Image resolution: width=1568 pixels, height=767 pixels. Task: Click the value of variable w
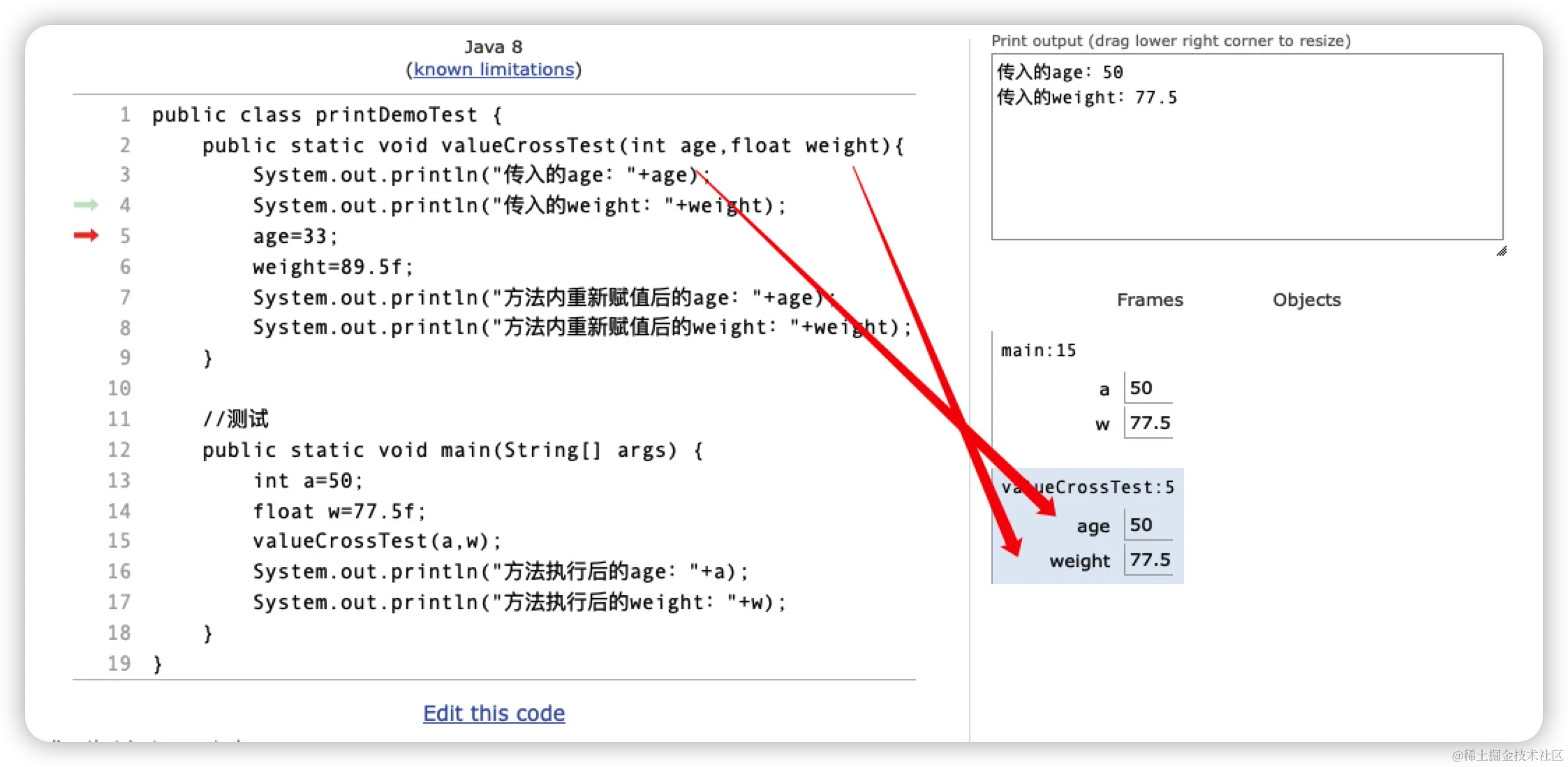click(x=1149, y=423)
